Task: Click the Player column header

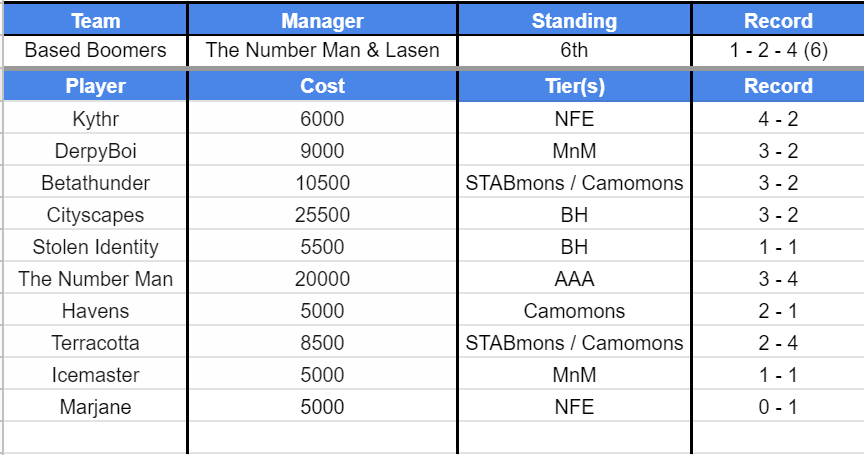Action: point(95,86)
